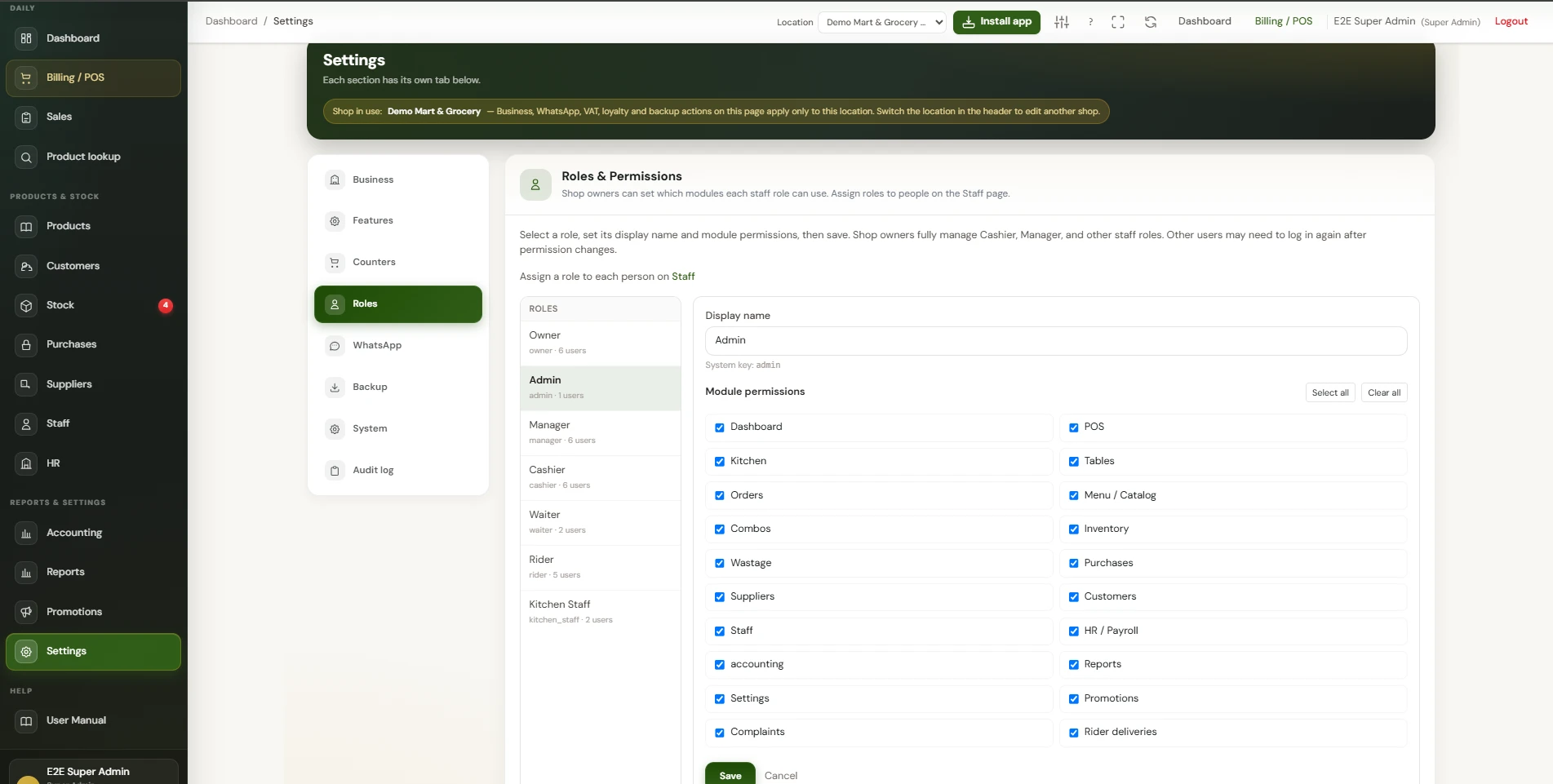Screen dimensions: 1553x784
Task: Open the Stock box icon
Action: (26, 306)
